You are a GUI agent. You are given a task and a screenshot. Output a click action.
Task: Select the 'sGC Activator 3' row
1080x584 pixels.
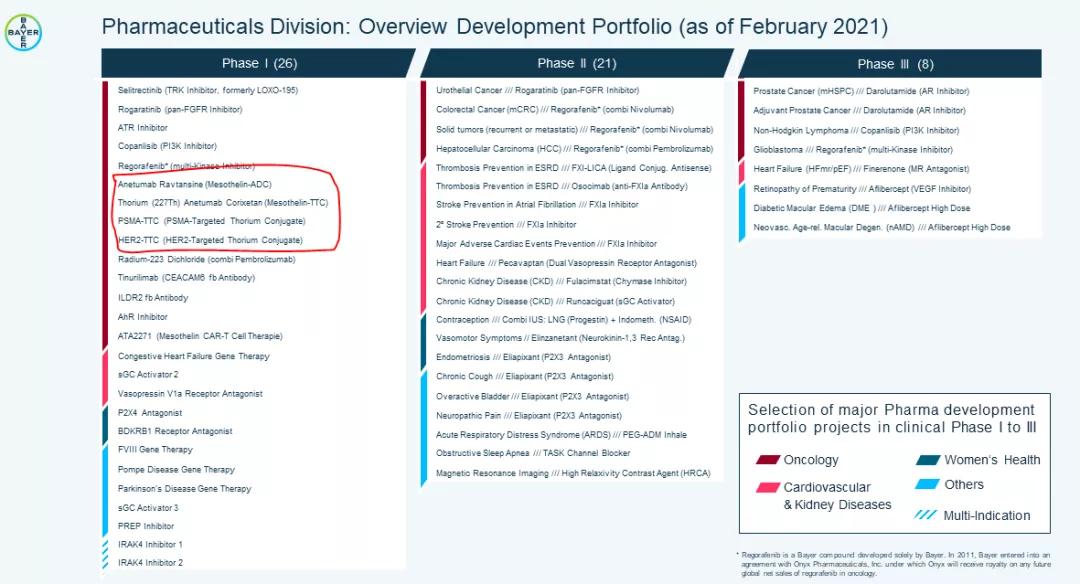tap(147, 508)
